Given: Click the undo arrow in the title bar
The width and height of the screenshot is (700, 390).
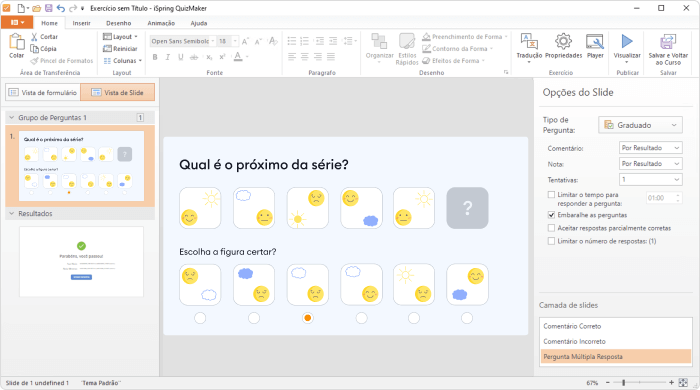Looking at the screenshot, I should pyautogui.click(x=61, y=8).
